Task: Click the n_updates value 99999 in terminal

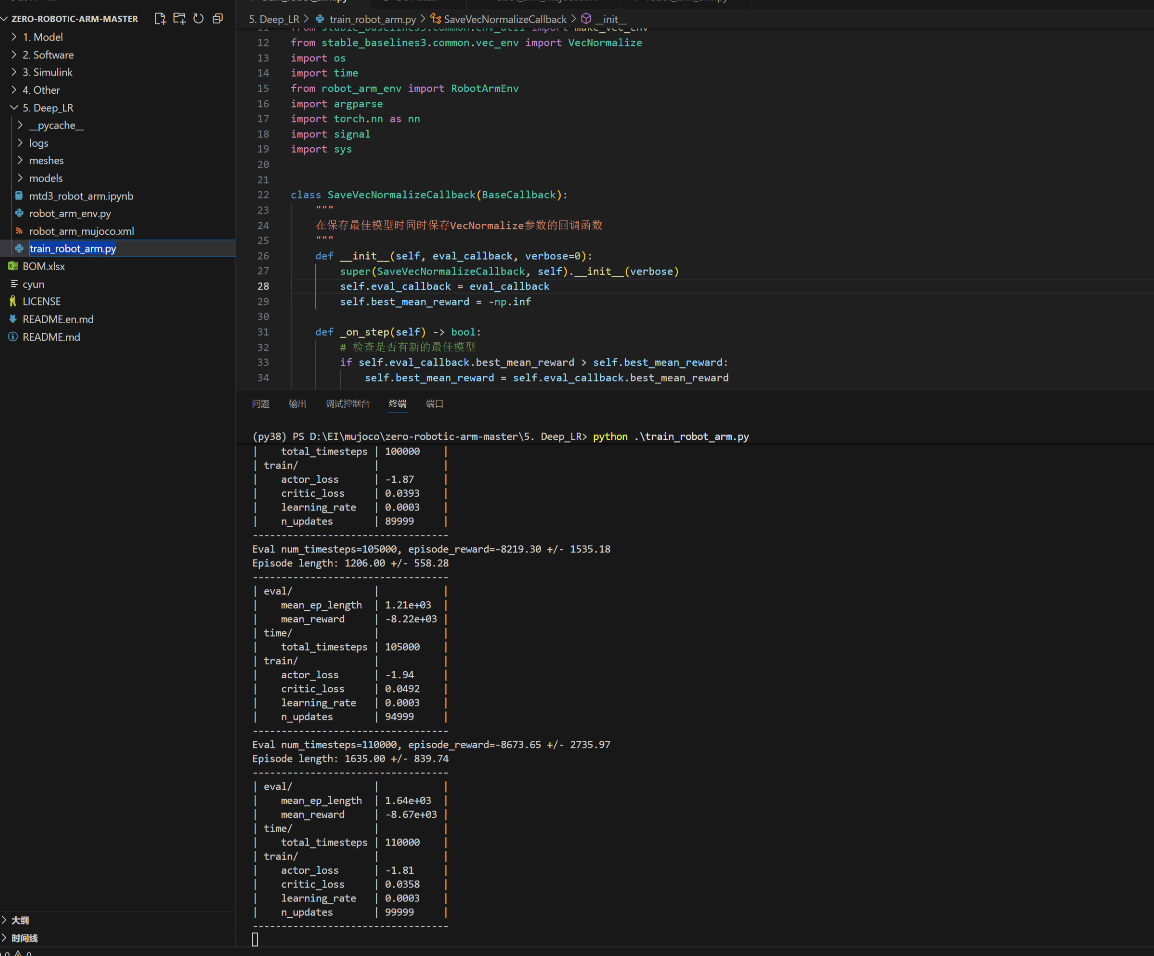Action: [x=399, y=913]
